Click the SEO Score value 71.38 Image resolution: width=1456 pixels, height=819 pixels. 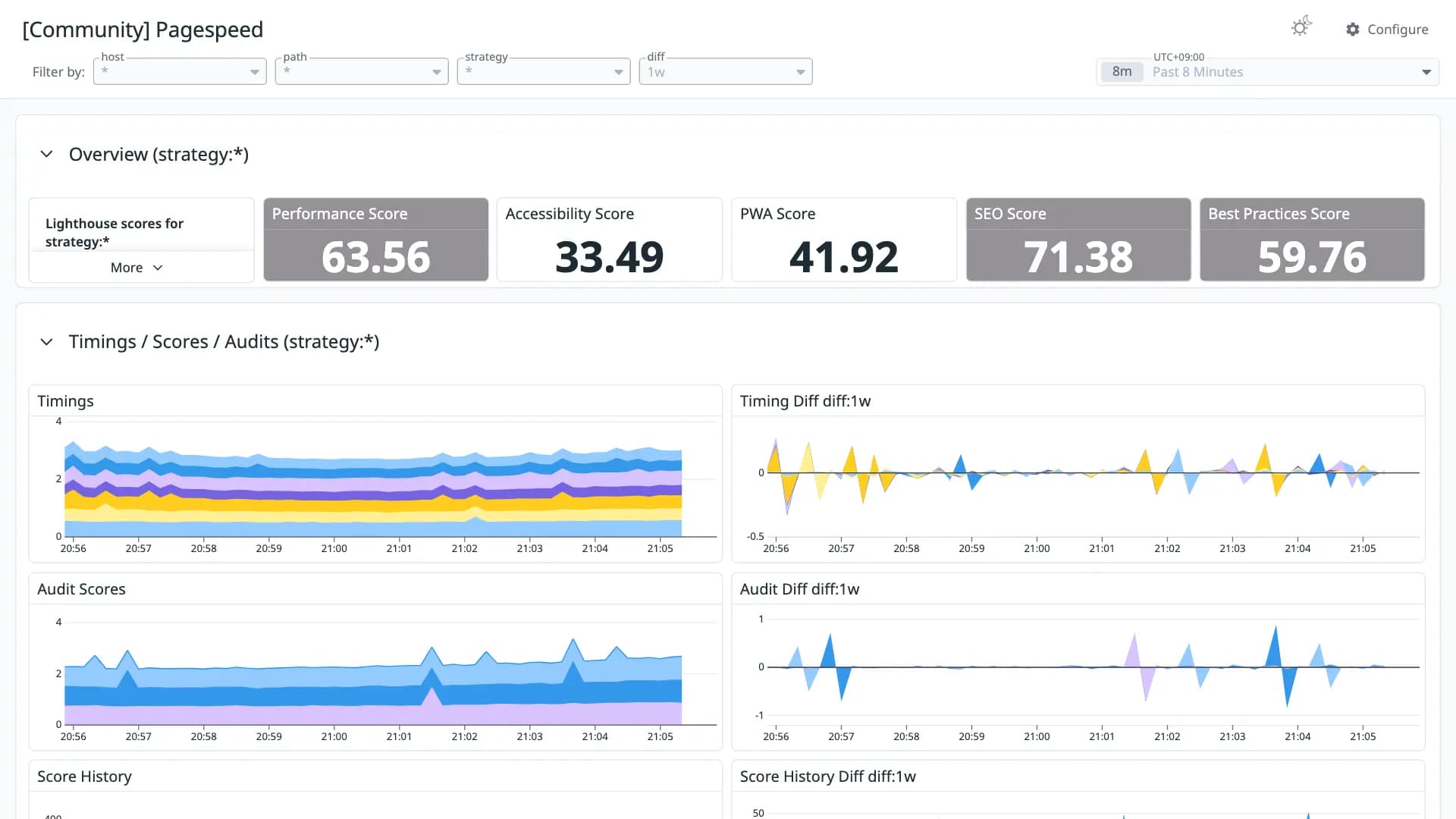(x=1078, y=256)
